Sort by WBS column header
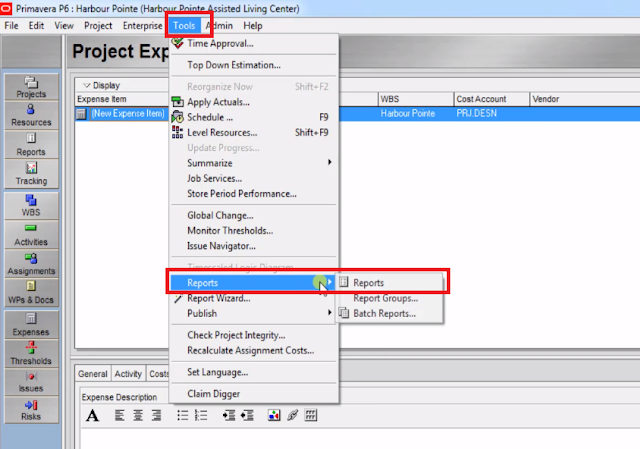640x449 pixels. (416, 99)
